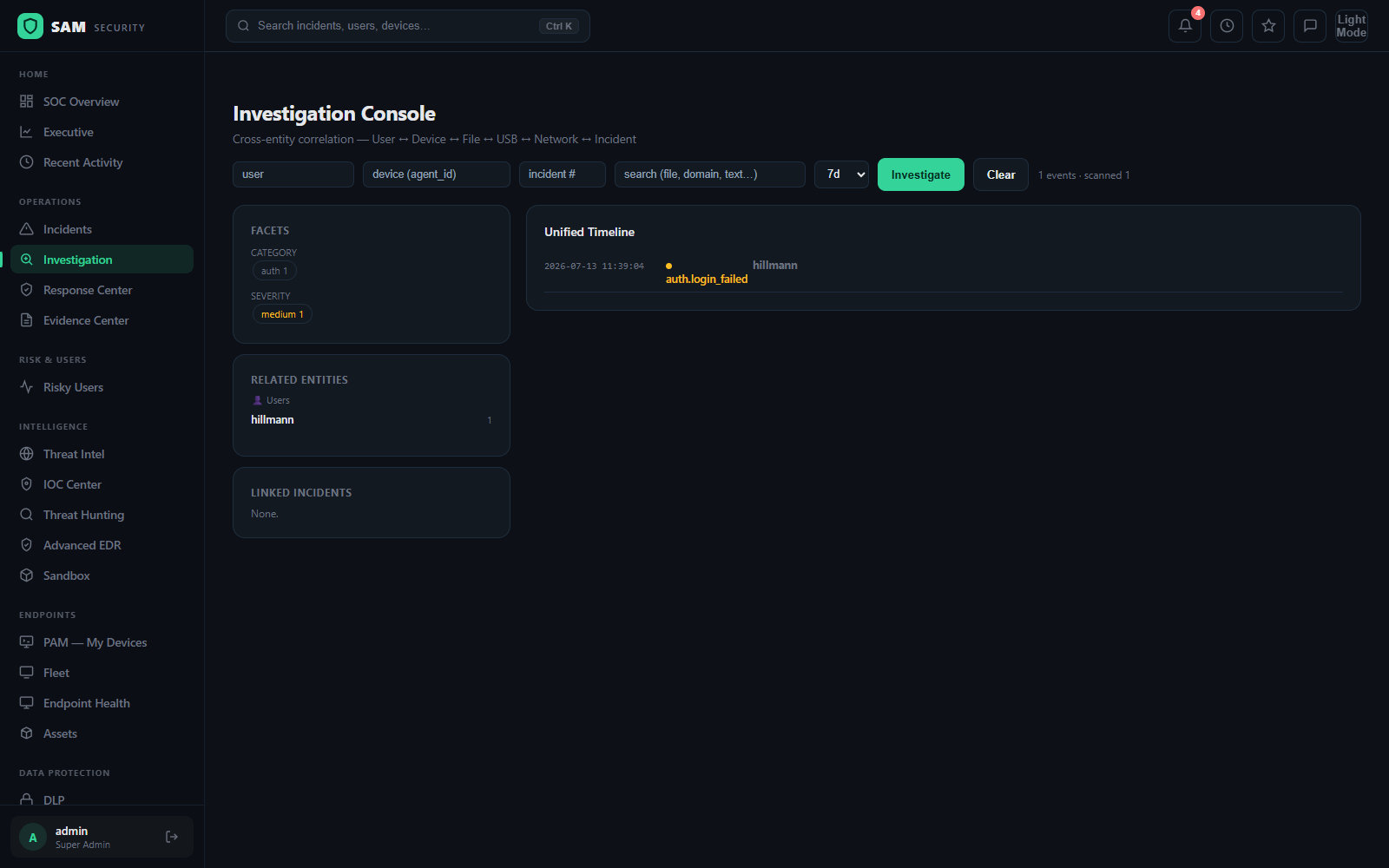Click the DLP lock icon

point(27,799)
